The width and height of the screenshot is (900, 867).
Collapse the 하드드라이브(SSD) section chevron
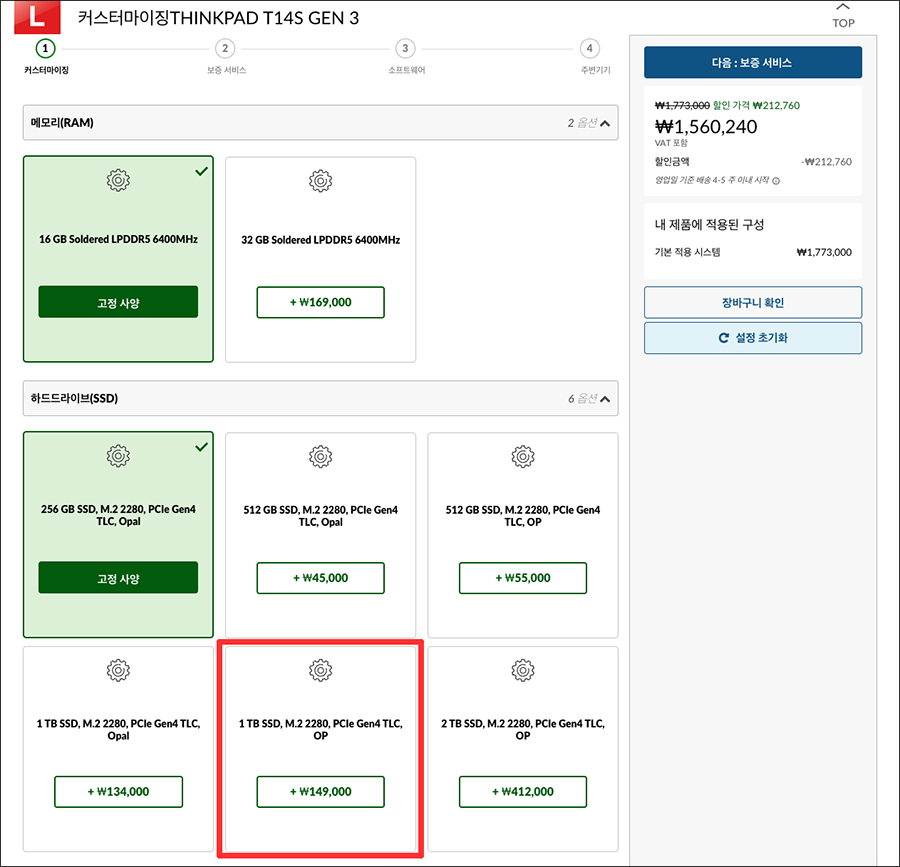605,399
